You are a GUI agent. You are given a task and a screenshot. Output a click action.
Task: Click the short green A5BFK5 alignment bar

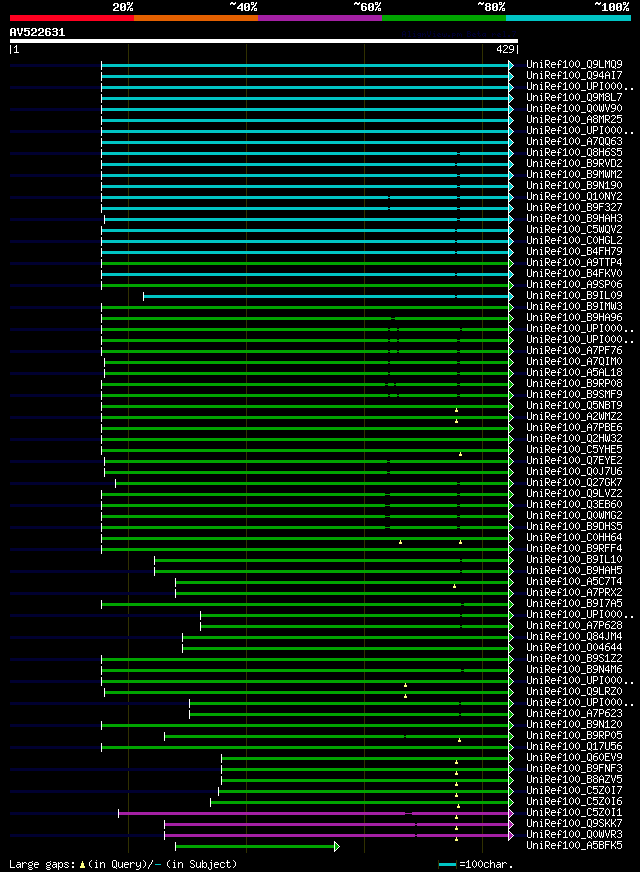click(257, 846)
